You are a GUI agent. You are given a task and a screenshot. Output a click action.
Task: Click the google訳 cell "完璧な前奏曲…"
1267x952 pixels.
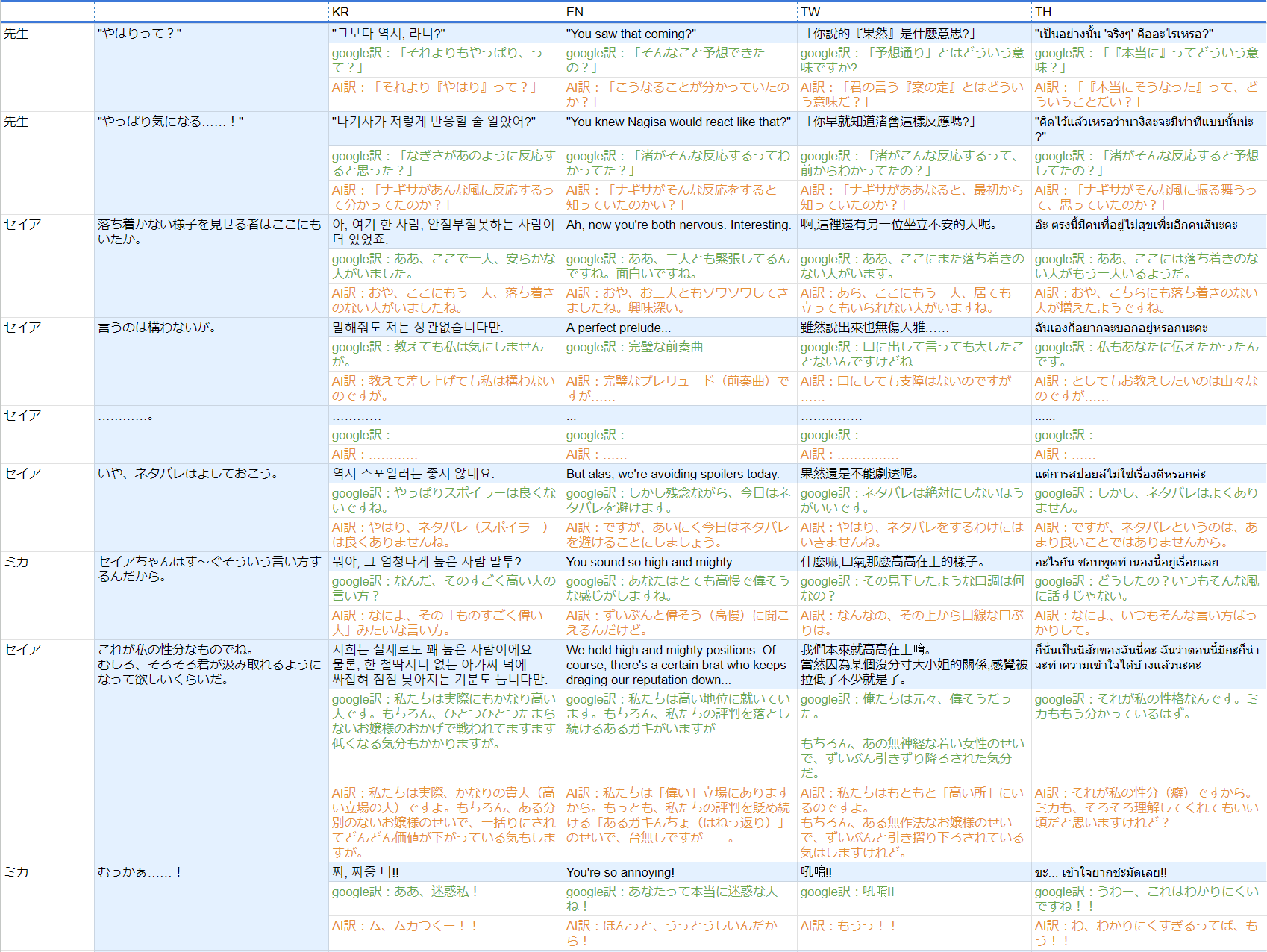click(680, 348)
